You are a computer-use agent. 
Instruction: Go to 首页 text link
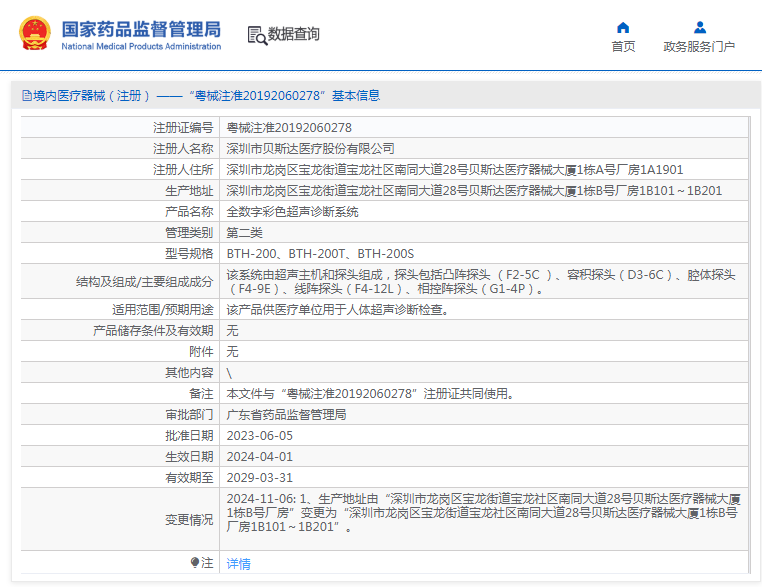[x=623, y=47]
